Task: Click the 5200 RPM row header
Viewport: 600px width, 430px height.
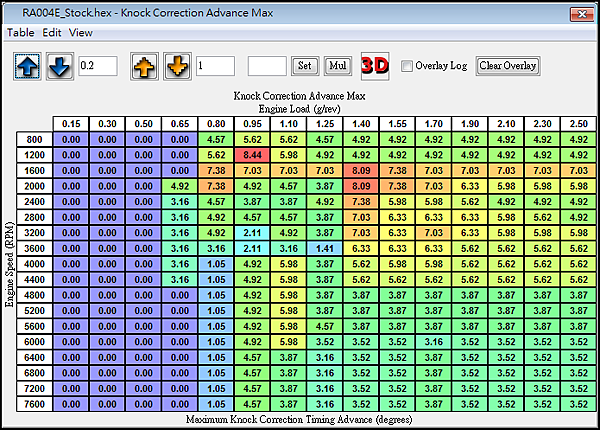Action: tap(34, 311)
